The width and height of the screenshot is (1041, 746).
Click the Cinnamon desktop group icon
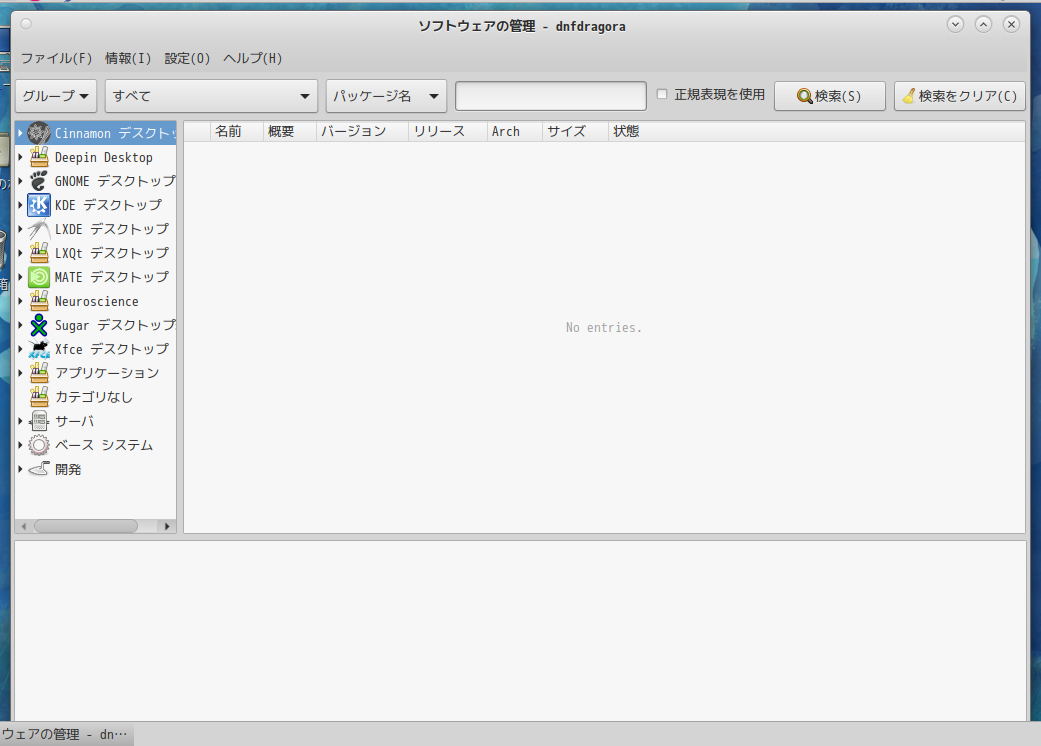(39, 133)
